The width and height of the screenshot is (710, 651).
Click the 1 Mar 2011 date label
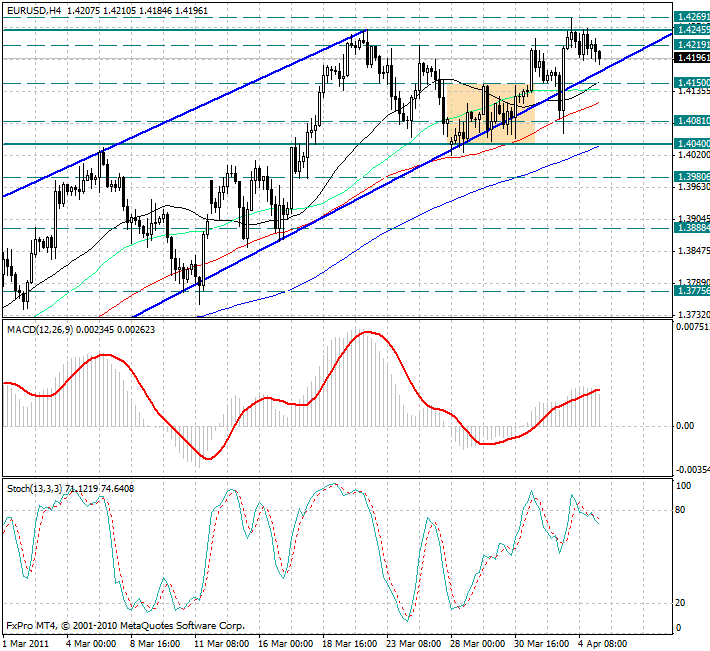[26, 644]
